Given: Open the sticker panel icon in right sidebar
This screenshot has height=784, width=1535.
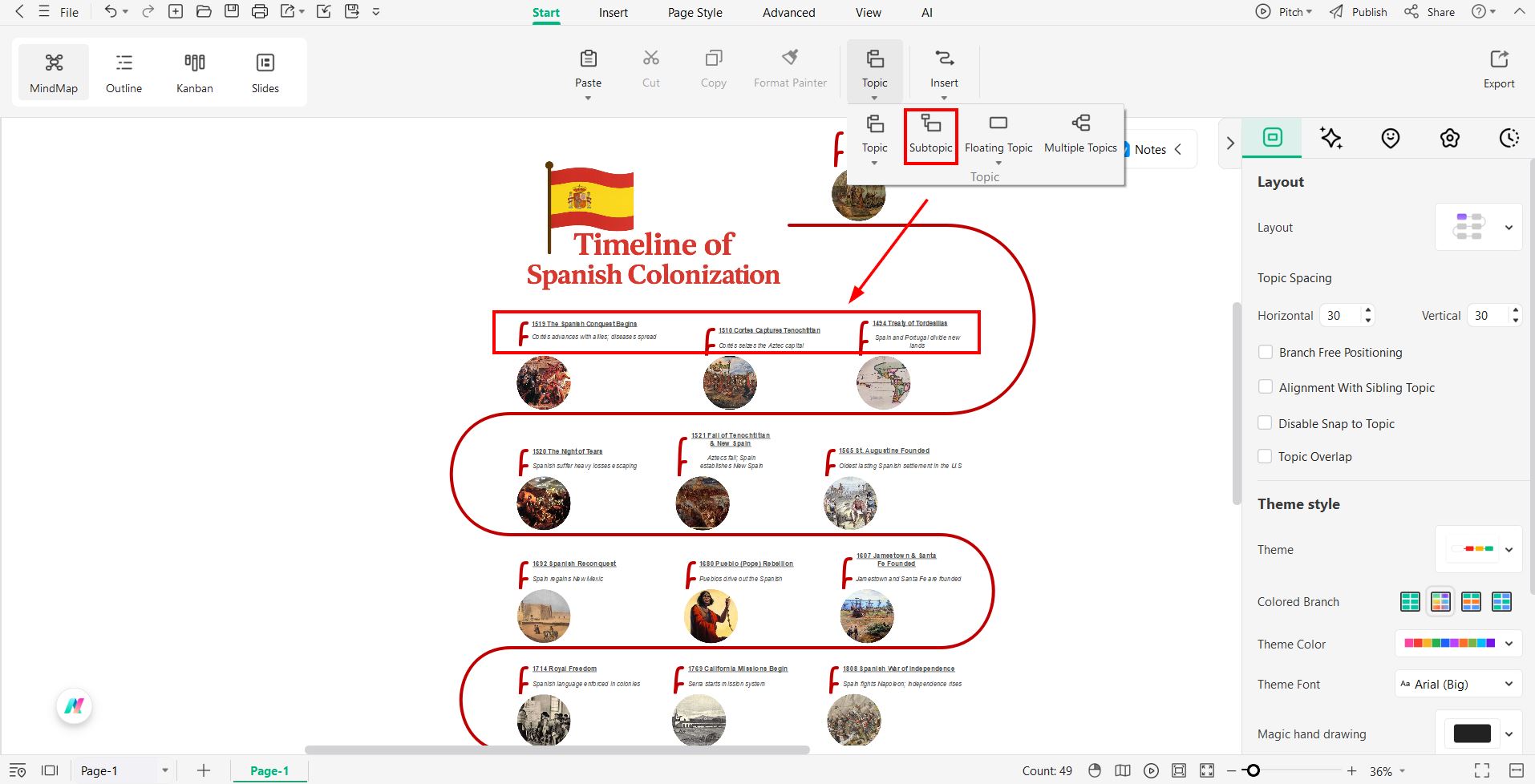Looking at the screenshot, I should tap(1390, 138).
